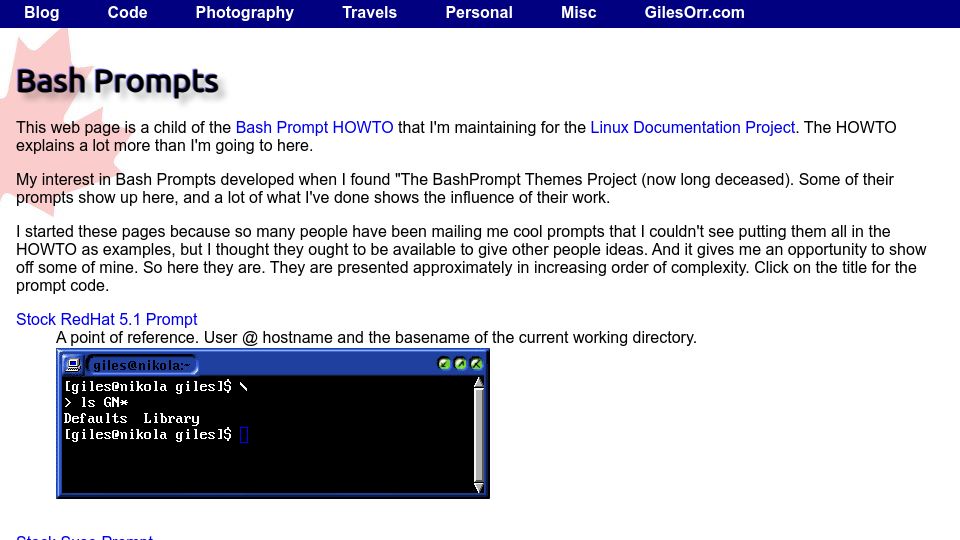
Task: Click the rightmost green window button in screenshot
Action: [x=476, y=364]
